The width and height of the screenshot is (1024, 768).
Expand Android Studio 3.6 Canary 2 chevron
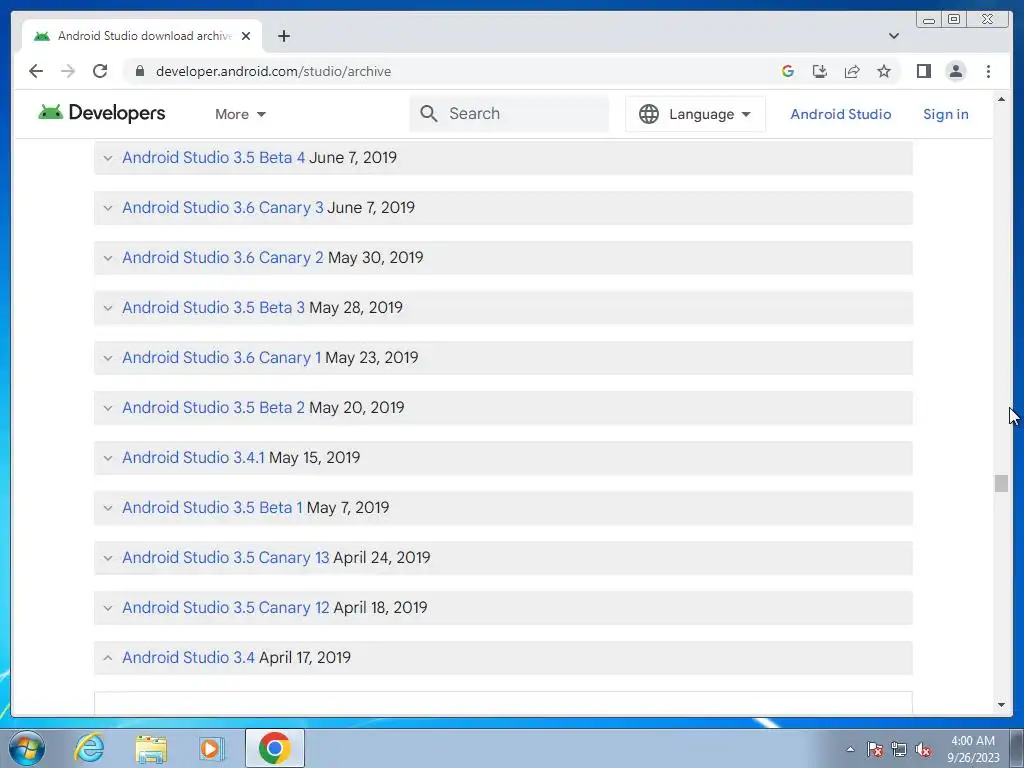(108, 258)
